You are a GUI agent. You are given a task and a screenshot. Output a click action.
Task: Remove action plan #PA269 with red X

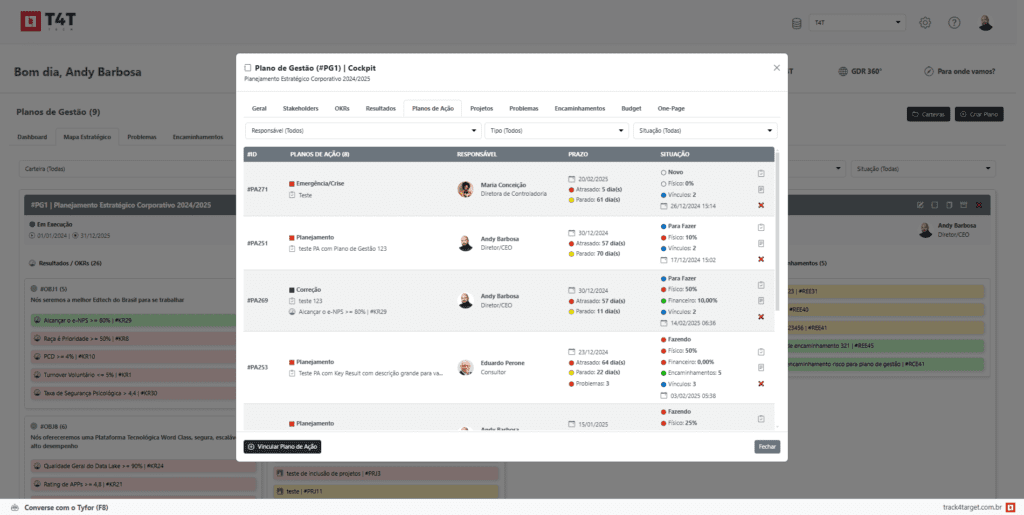[x=761, y=317]
